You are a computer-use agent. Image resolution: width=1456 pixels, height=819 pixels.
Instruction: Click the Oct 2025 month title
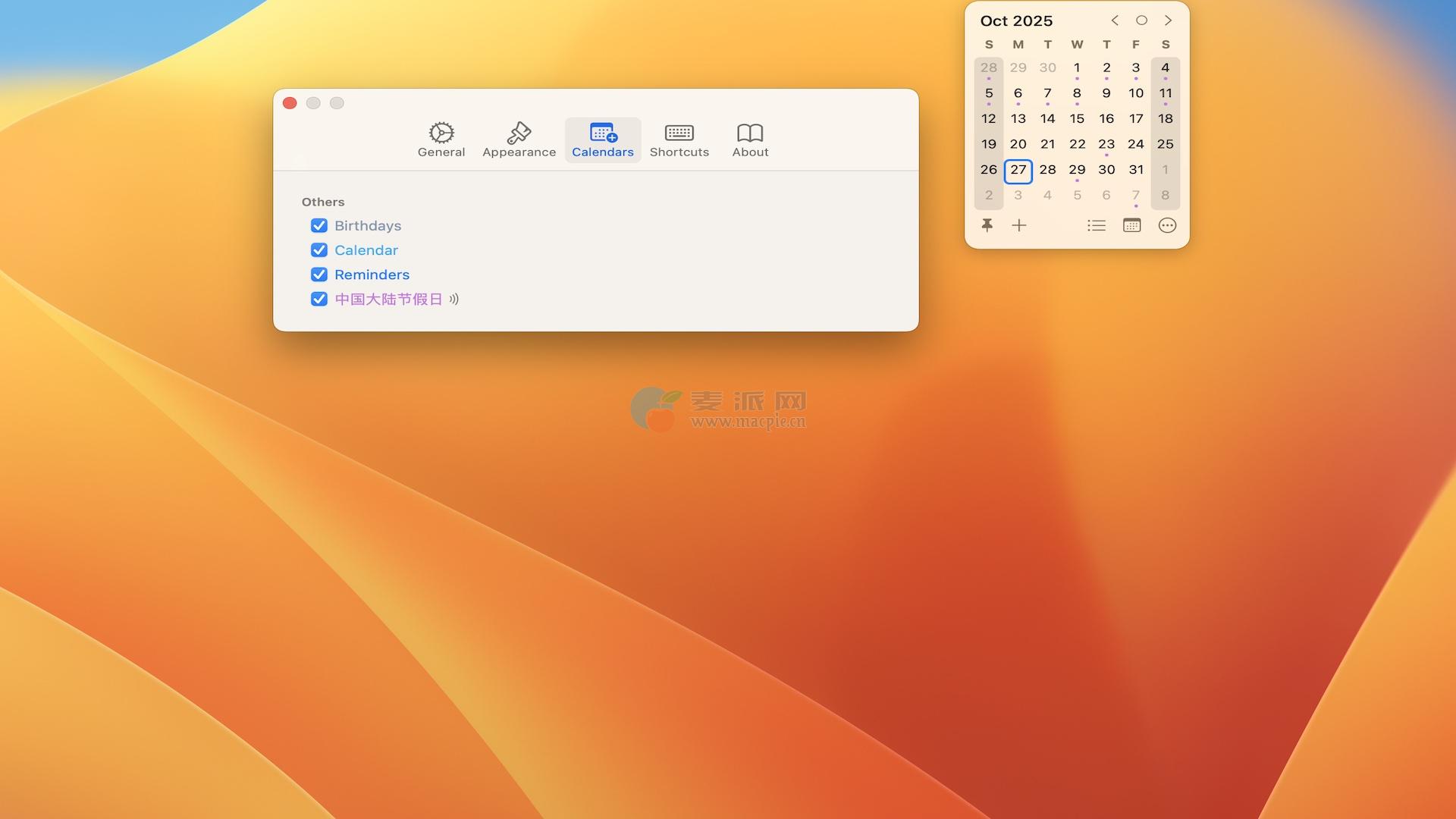click(1016, 21)
